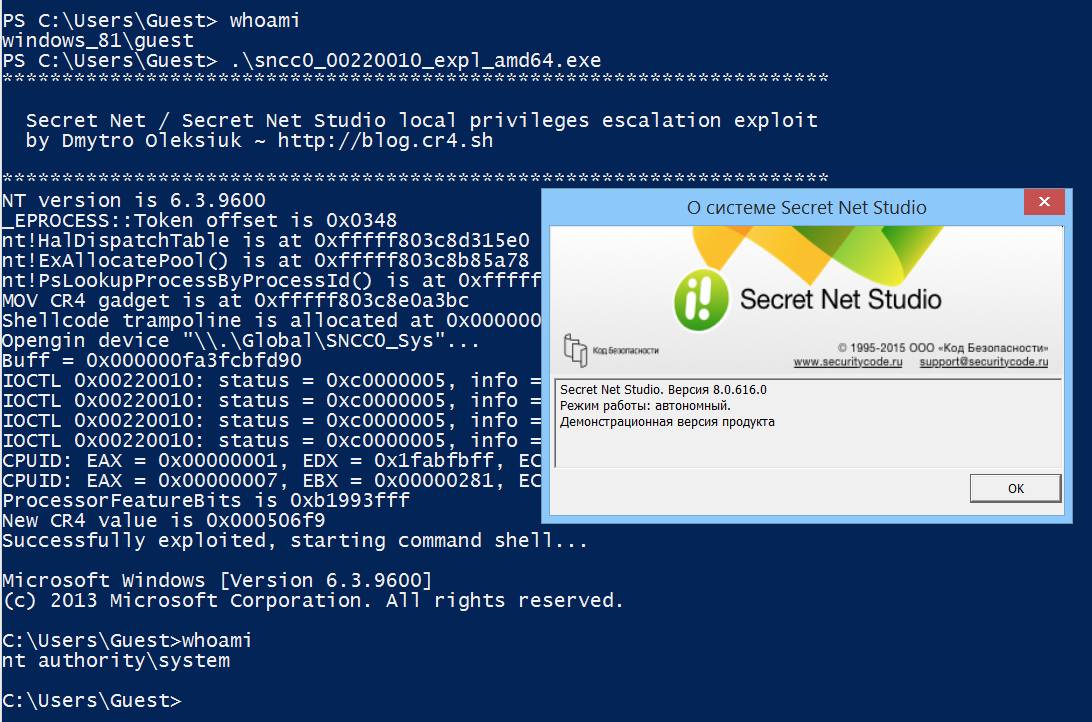Click 'Secret Net Studio' product name text
Image resolution: width=1092 pixels, height=722 pixels.
coord(841,299)
